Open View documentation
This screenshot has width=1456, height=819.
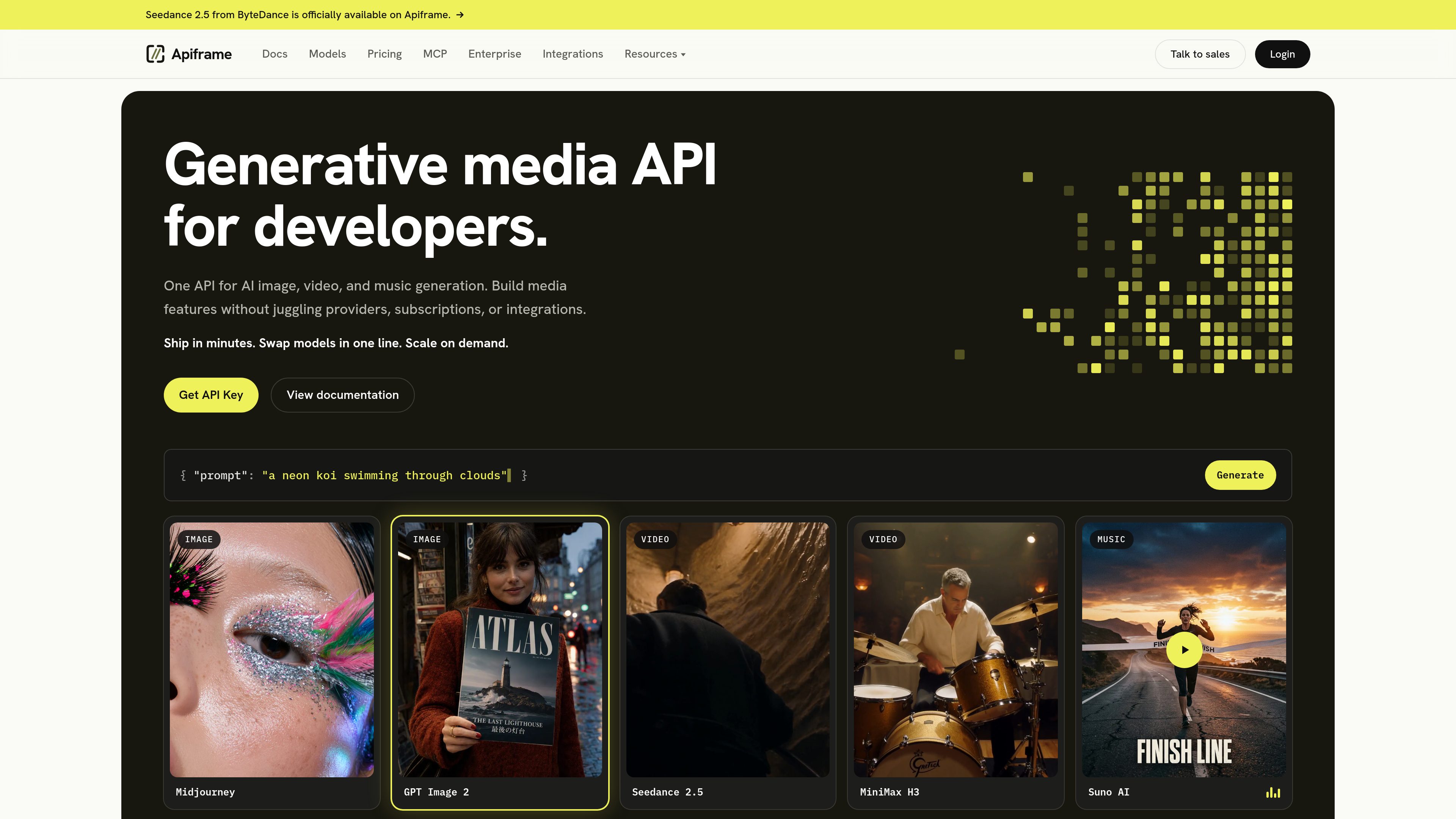click(342, 395)
